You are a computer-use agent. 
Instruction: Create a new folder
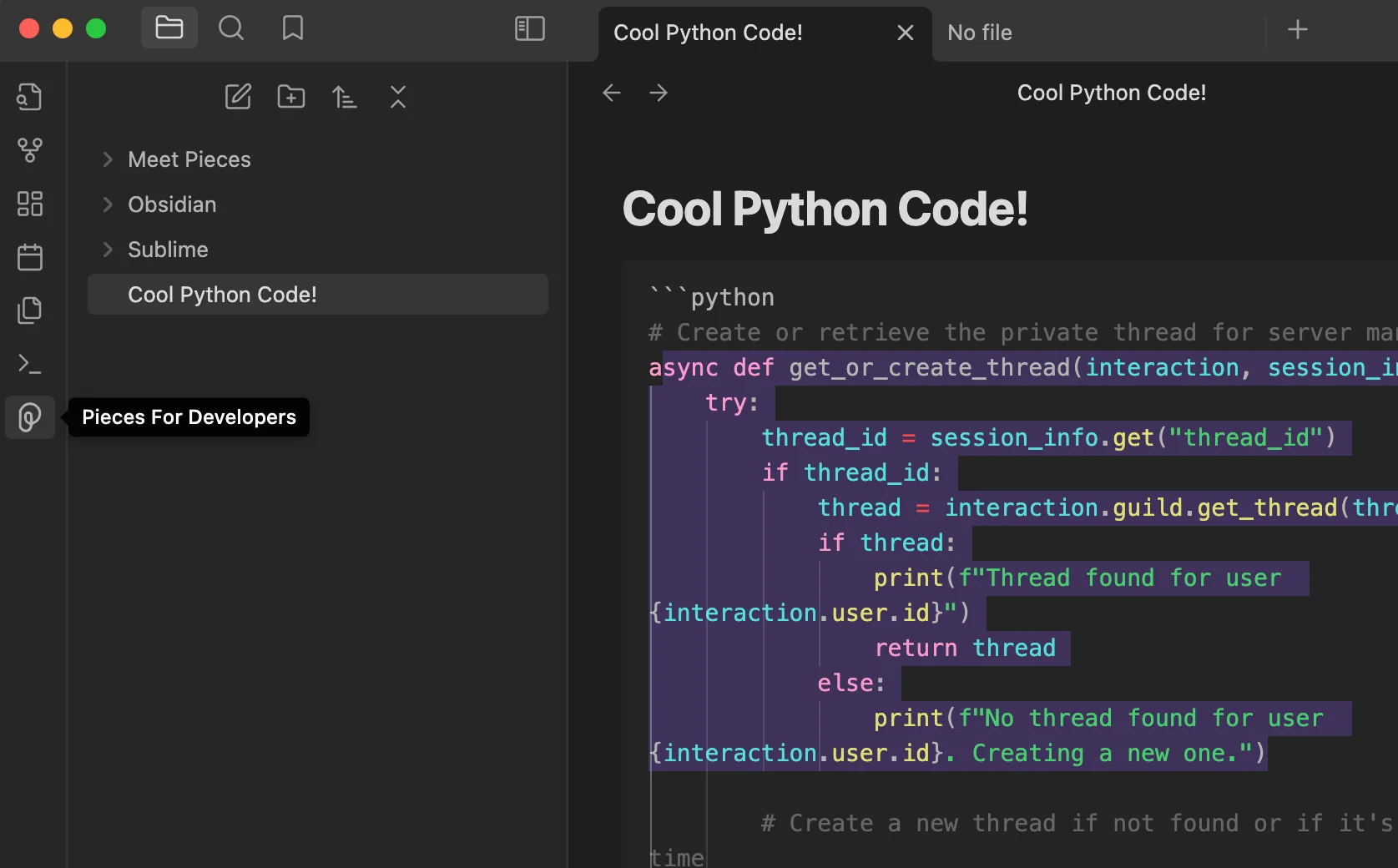pyautogui.click(x=291, y=97)
